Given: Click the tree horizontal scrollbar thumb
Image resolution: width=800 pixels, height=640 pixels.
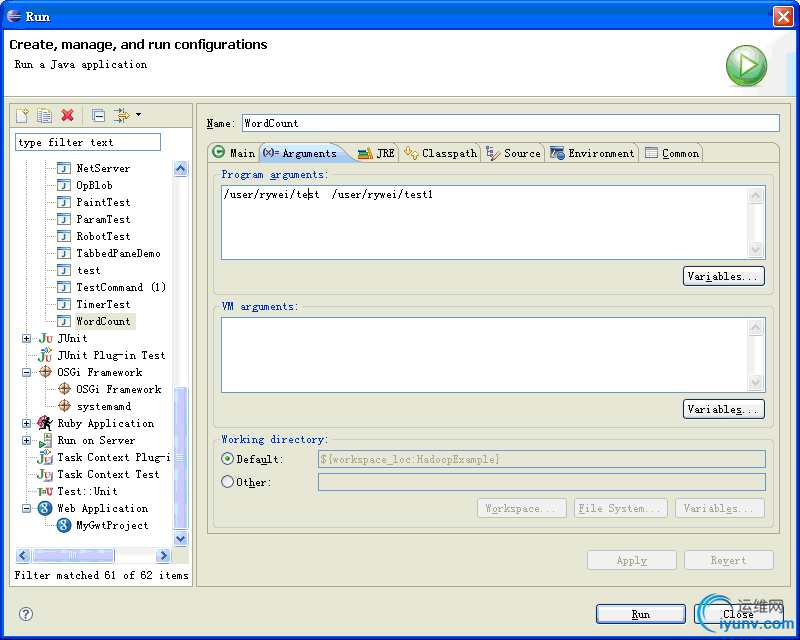Looking at the screenshot, I should point(73,555).
